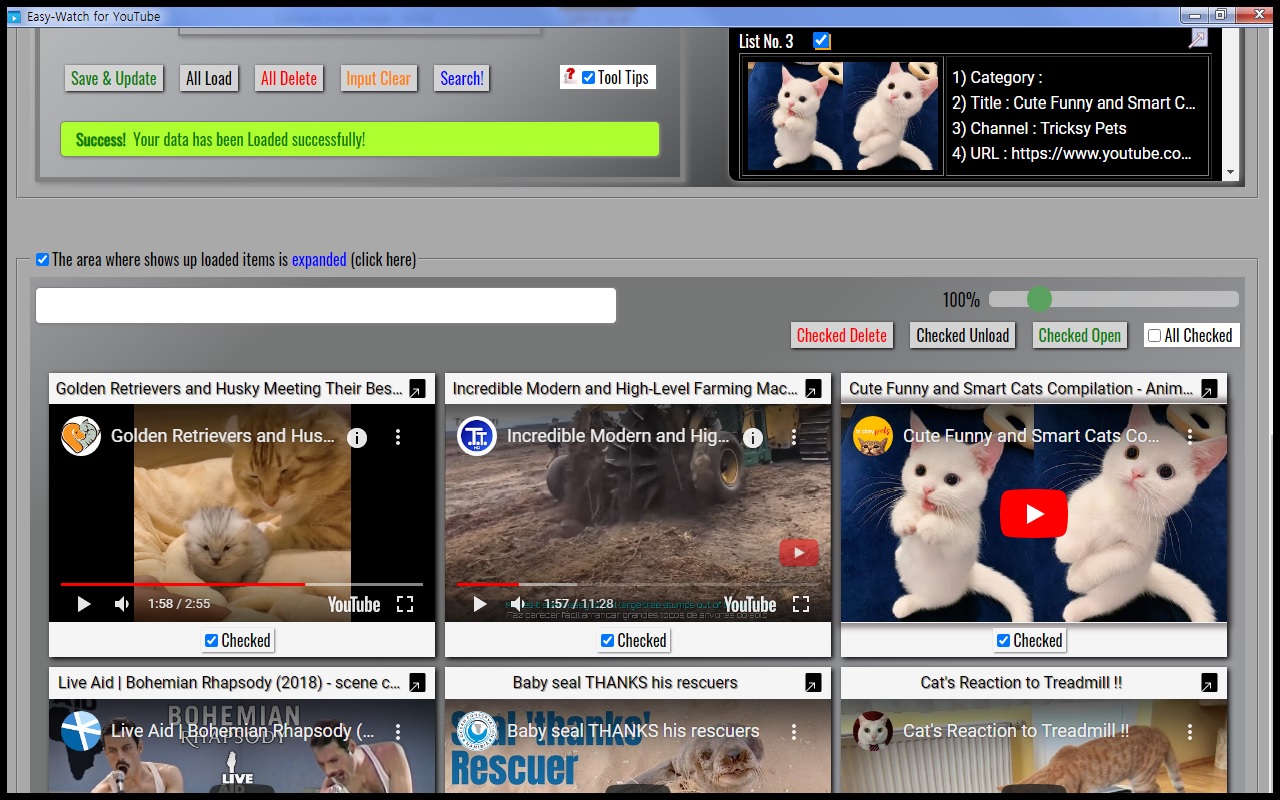Seek on Farming Machines video progress bar
Image resolution: width=1280 pixels, height=800 pixels.
click(x=638, y=584)
